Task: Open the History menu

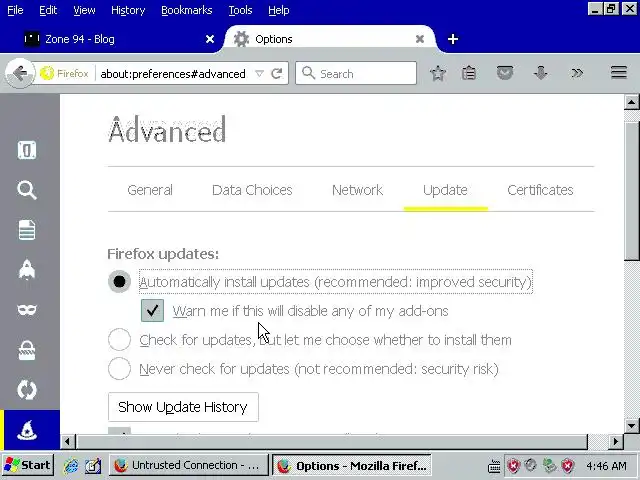Action: [128, 10]
